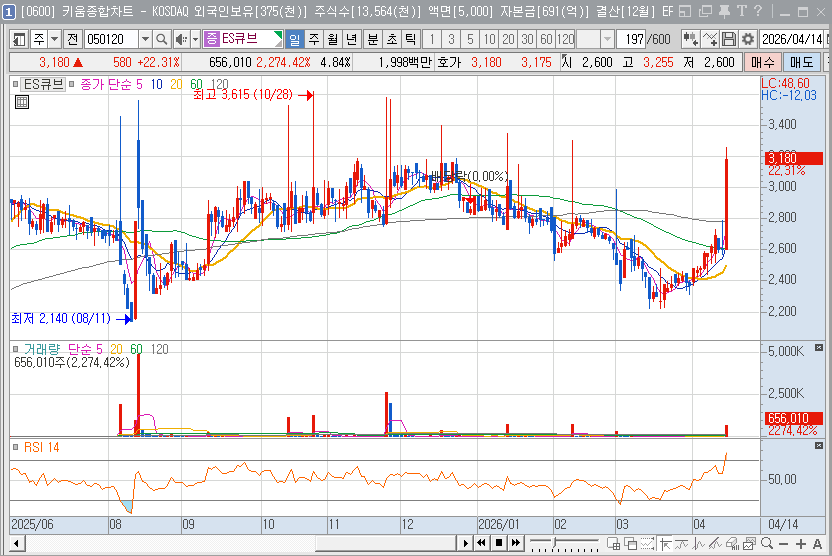Click the zoom slider handle in bottom bar
This screenshot has width=832, height=556.
(x=554, y=542)
